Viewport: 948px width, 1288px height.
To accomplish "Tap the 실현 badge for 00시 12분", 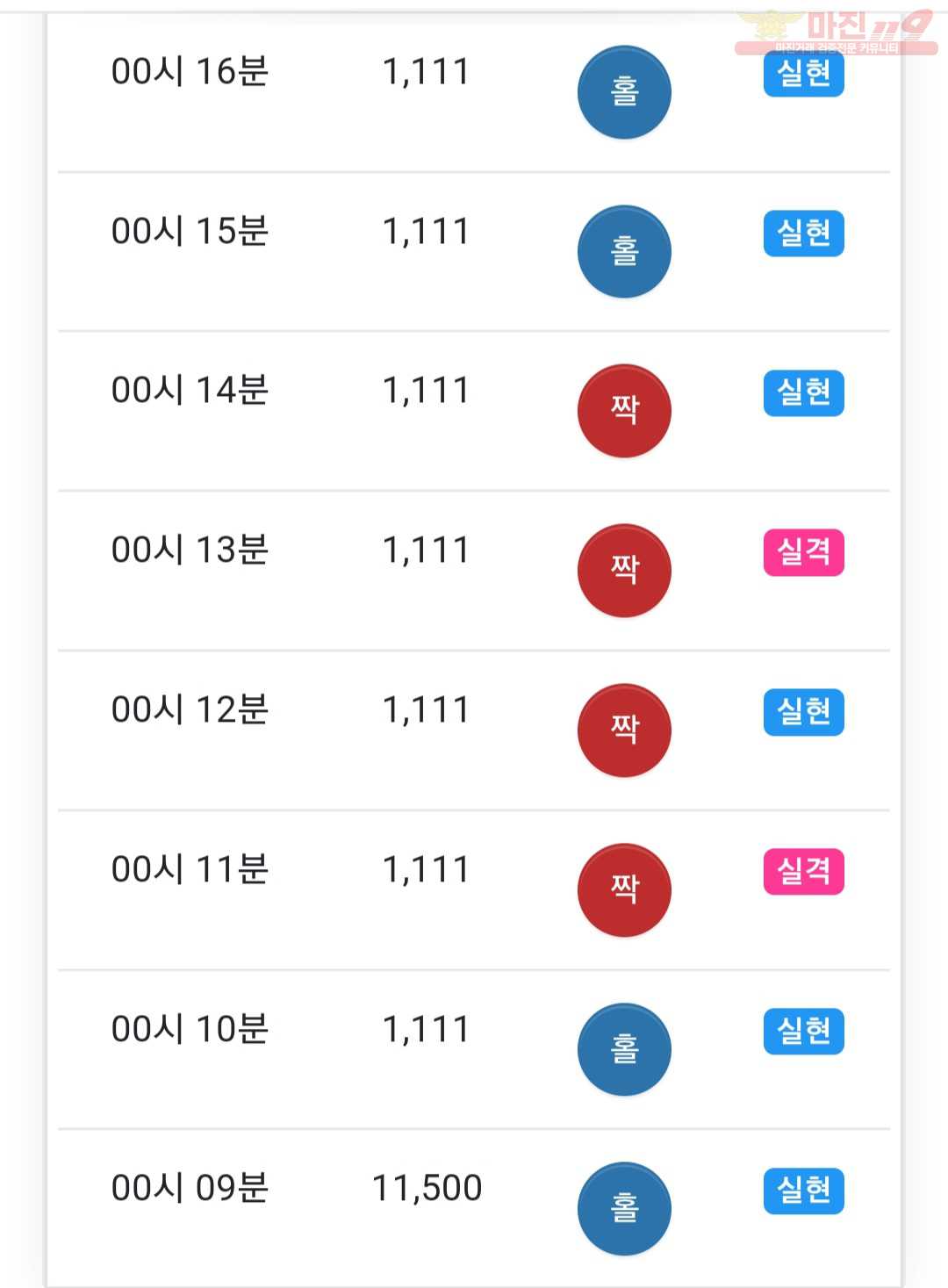I will click(x=804, y=712).
